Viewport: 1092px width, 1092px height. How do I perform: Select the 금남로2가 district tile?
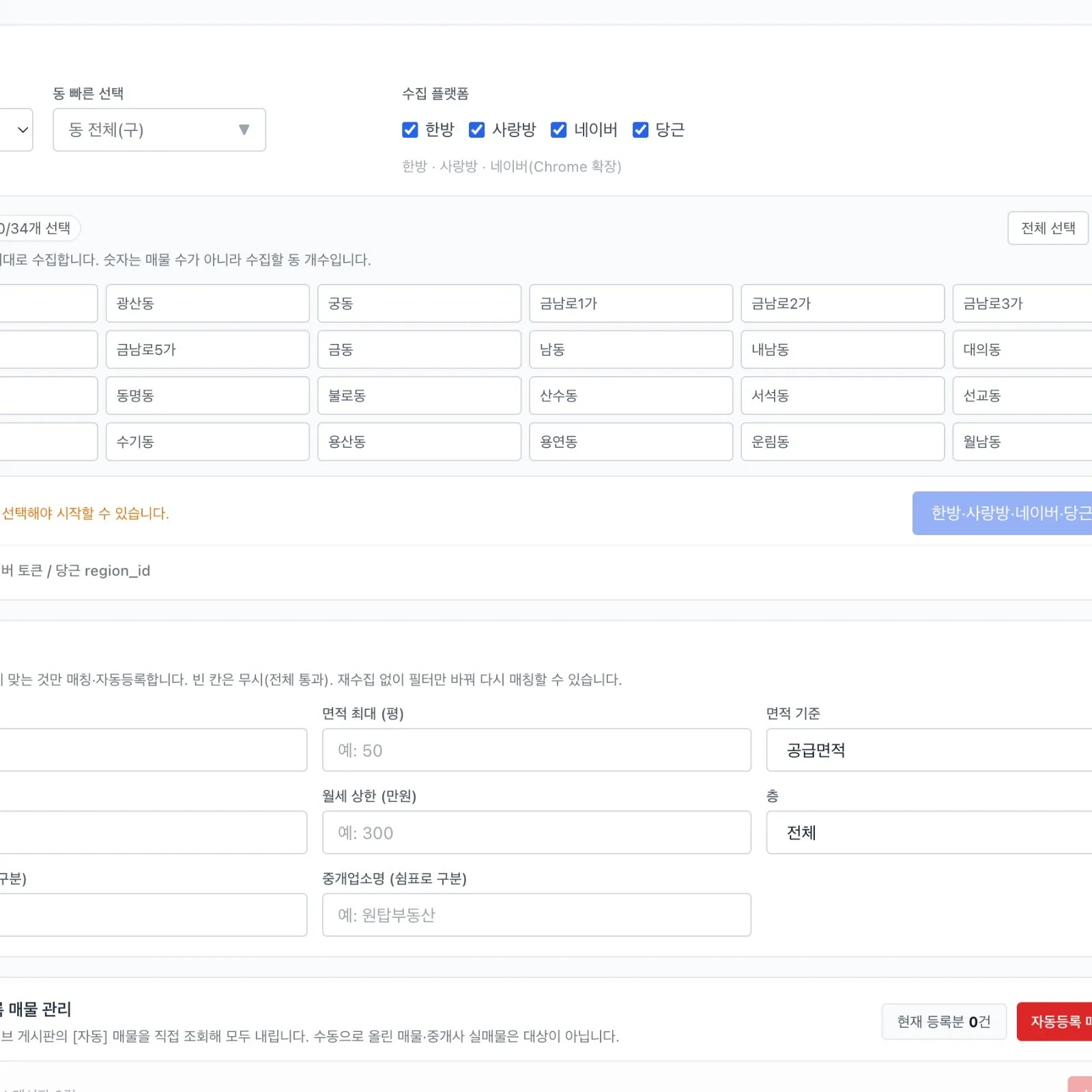(x=842, y=304)
